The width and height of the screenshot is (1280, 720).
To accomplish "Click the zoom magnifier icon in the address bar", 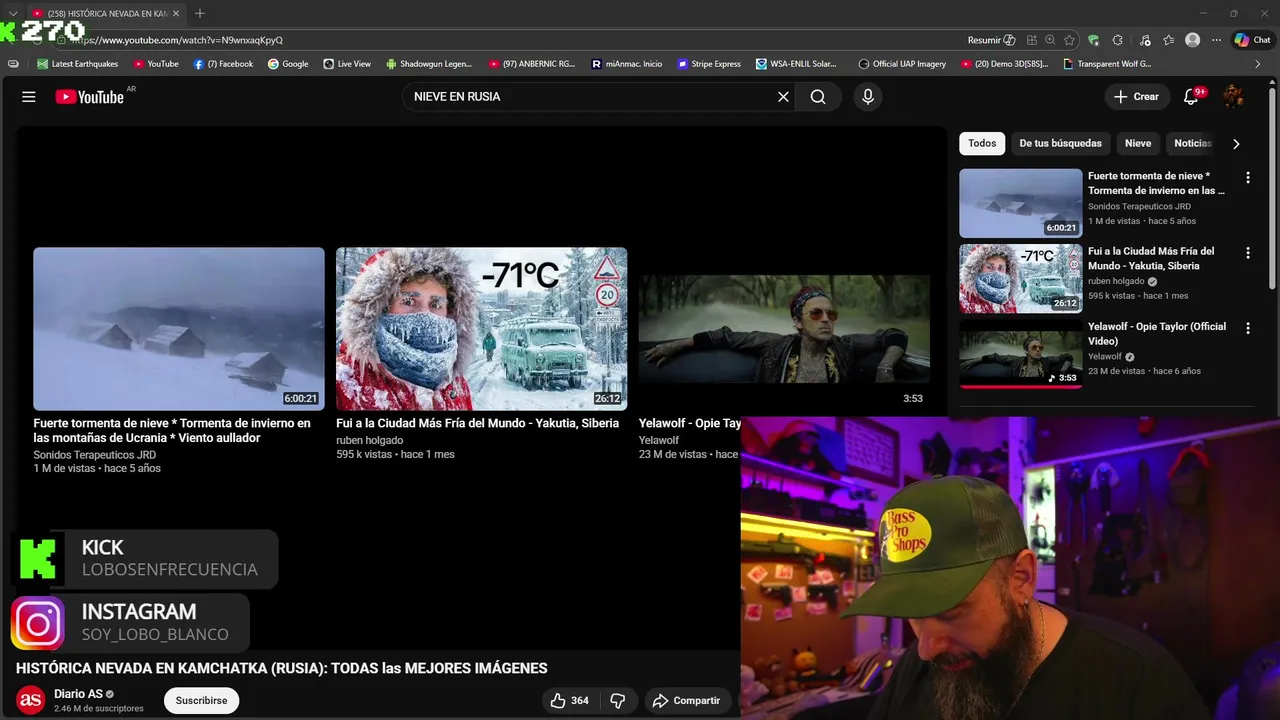I will [x=1050, y=40].
